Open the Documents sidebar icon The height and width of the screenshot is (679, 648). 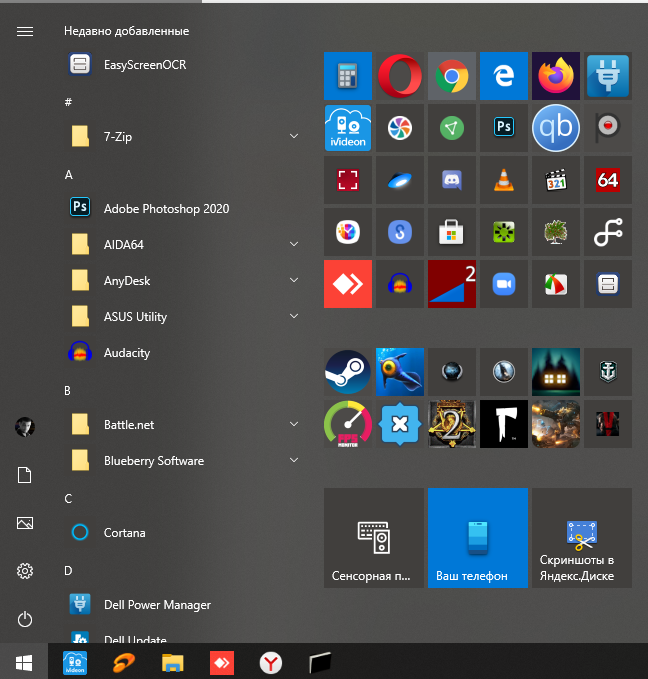[25, 475]
